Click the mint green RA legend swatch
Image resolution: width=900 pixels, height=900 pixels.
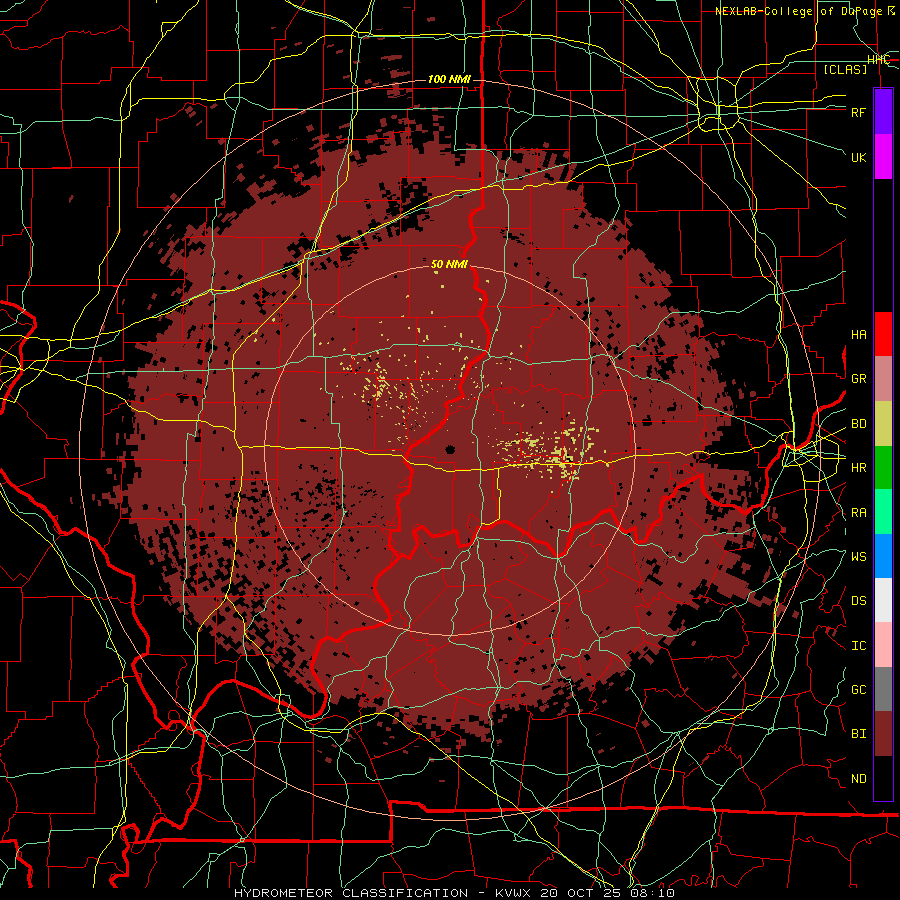coord(883,512)
